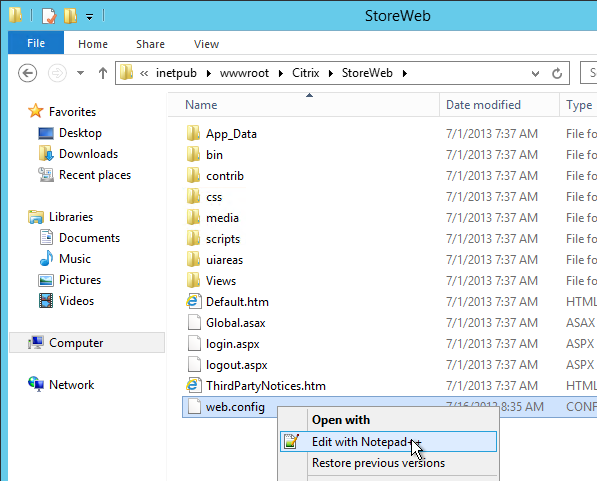Click the scripts folder icon
597x481 pixels.
click(x=193, y=238)
